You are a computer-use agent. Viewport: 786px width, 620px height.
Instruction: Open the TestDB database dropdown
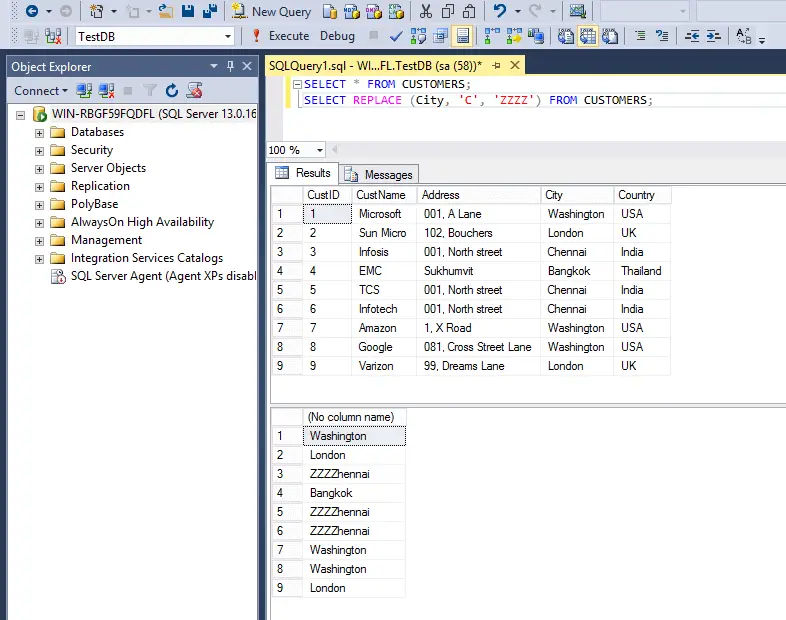click(228, 37)
